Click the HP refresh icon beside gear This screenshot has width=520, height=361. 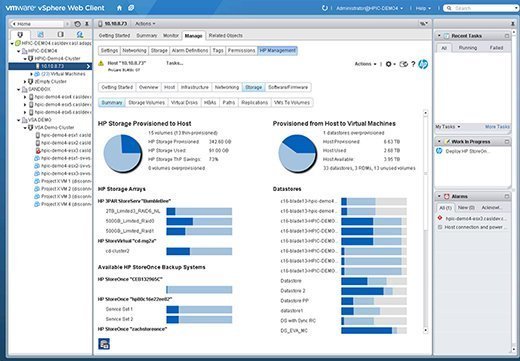[403, 64]
